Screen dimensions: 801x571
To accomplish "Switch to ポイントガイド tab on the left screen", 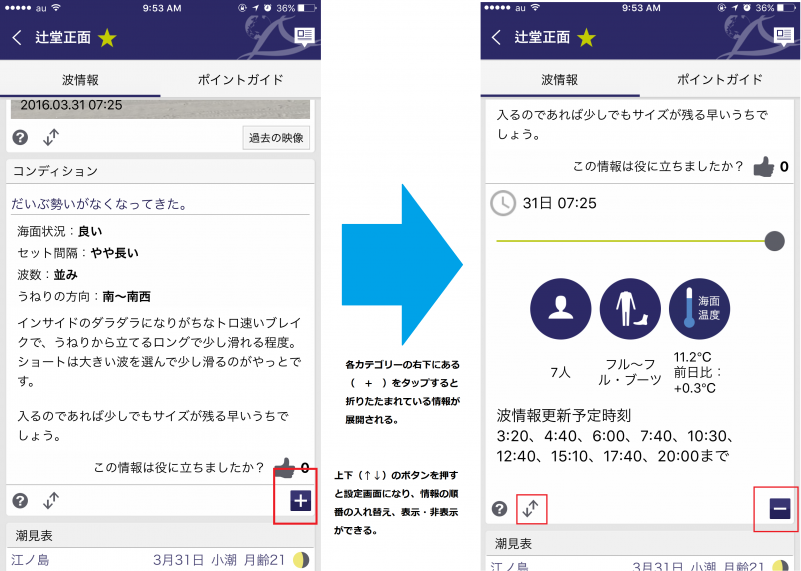I will 240,80.
